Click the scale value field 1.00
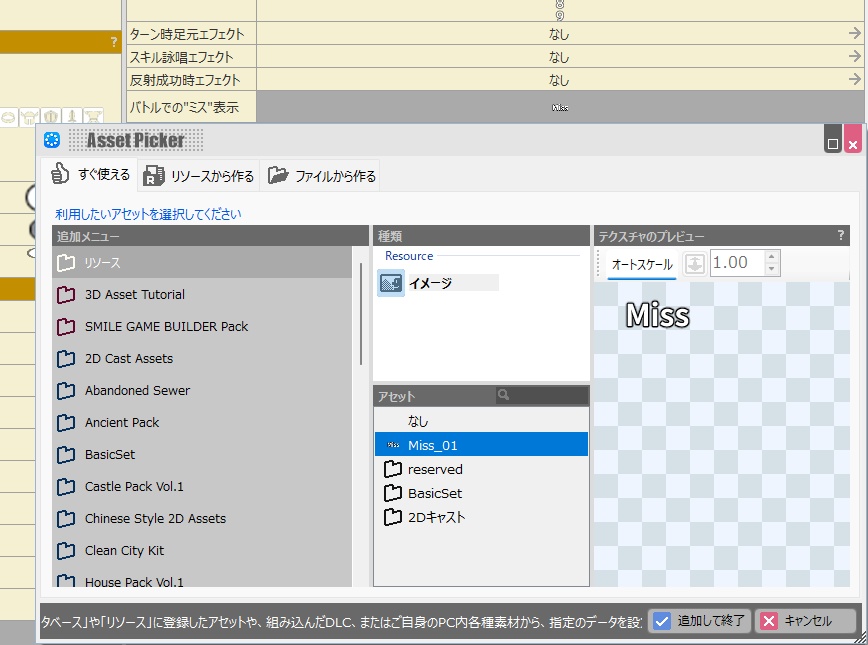 point(736,262)
